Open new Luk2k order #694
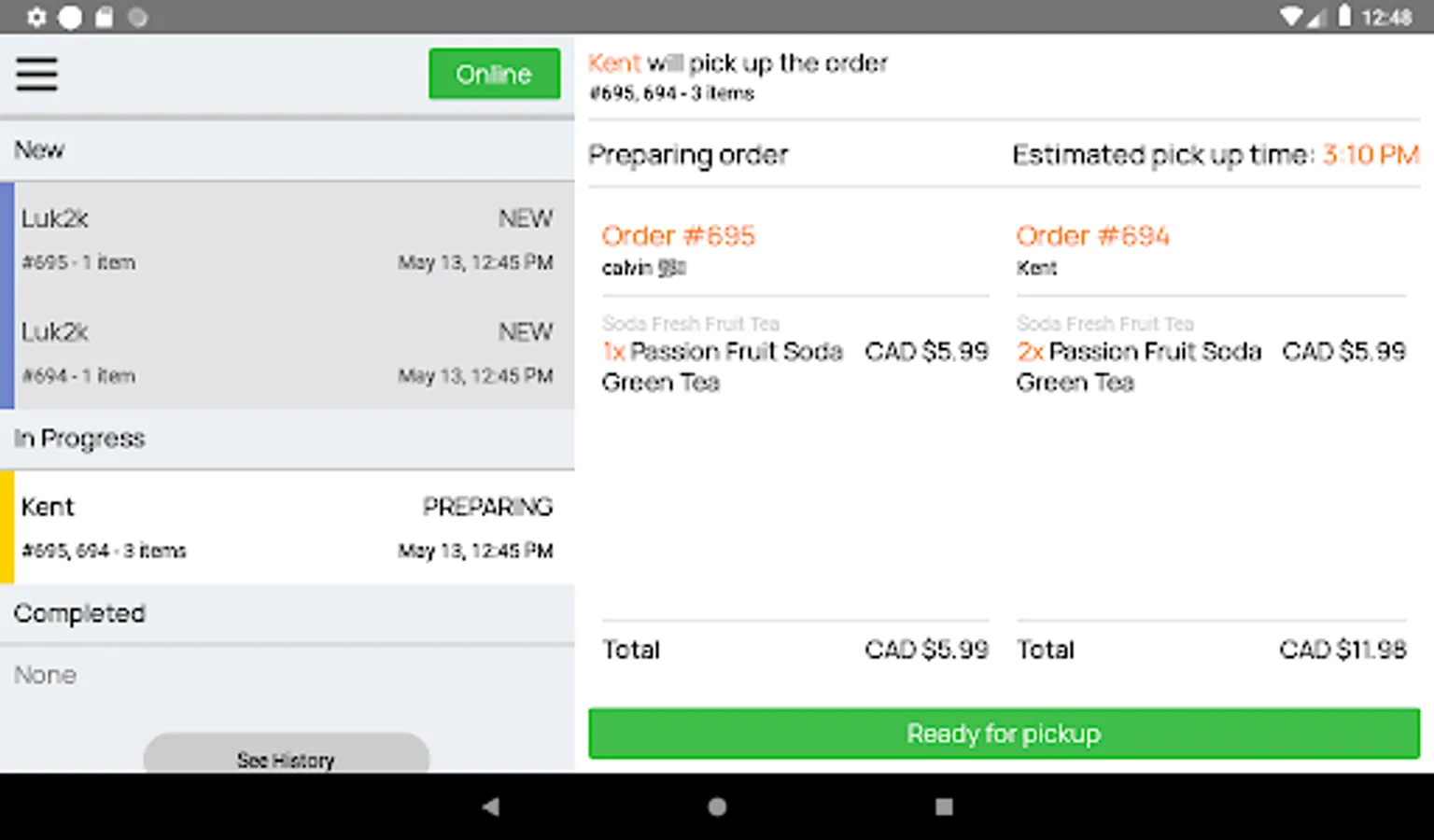Viewport: 1434px width, 840px height. tap(288, 353)
